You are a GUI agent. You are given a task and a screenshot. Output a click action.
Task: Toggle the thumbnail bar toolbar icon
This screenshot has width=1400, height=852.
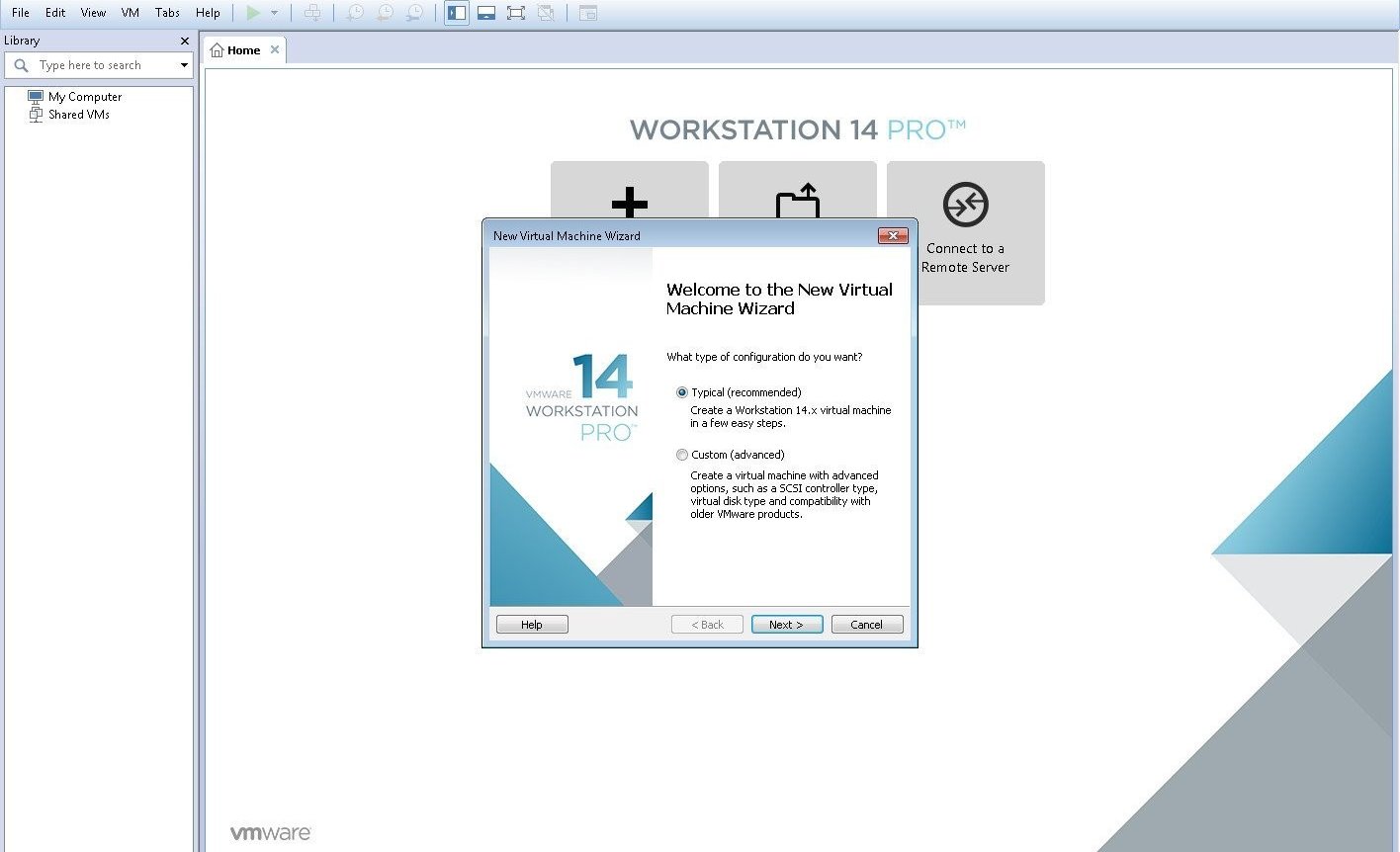485,13
